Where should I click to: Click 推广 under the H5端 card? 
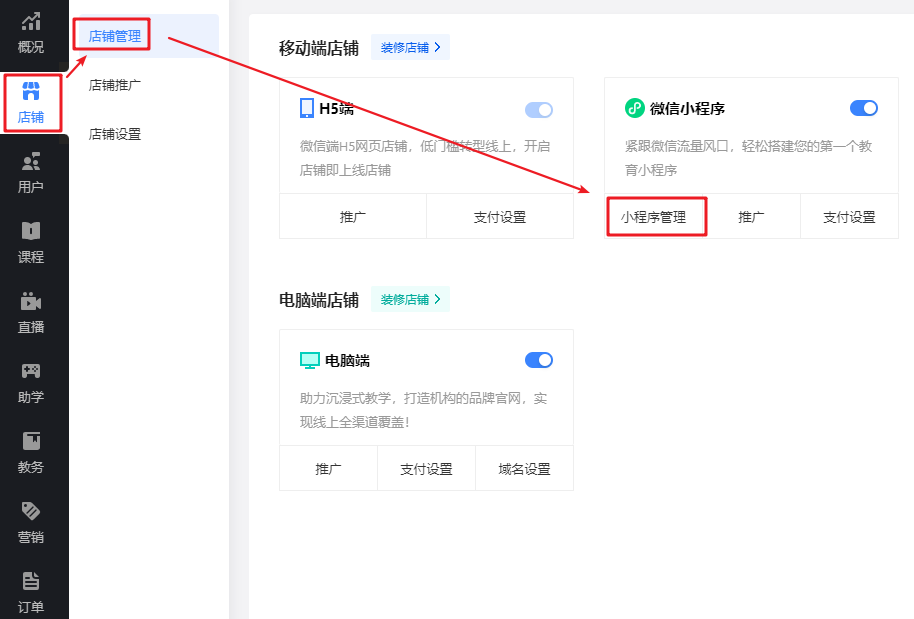353,217
